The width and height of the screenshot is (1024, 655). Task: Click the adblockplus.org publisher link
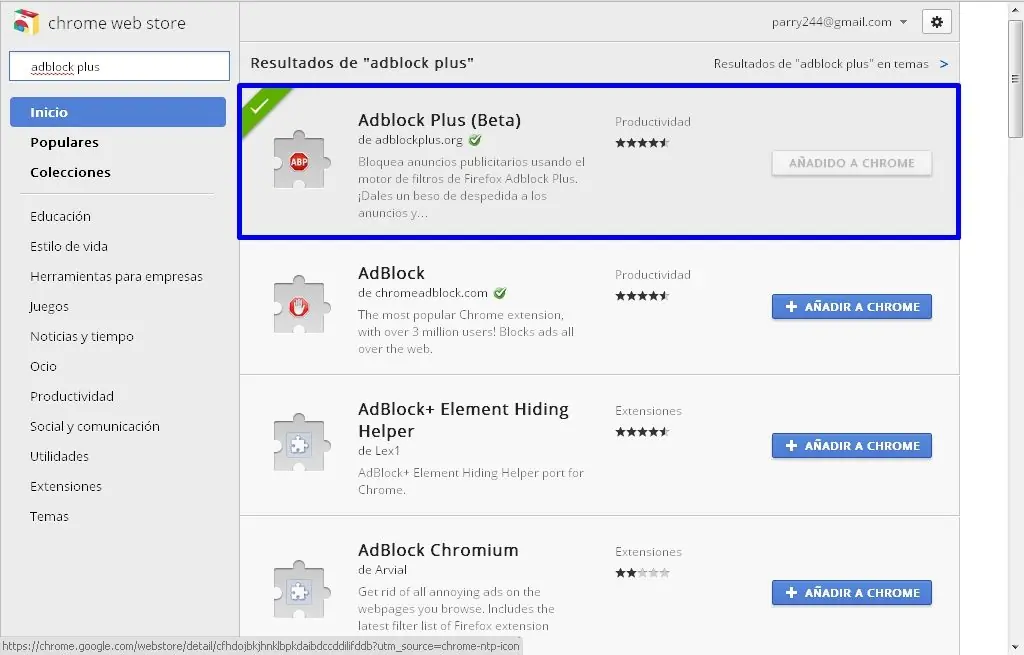coord(419,140)
